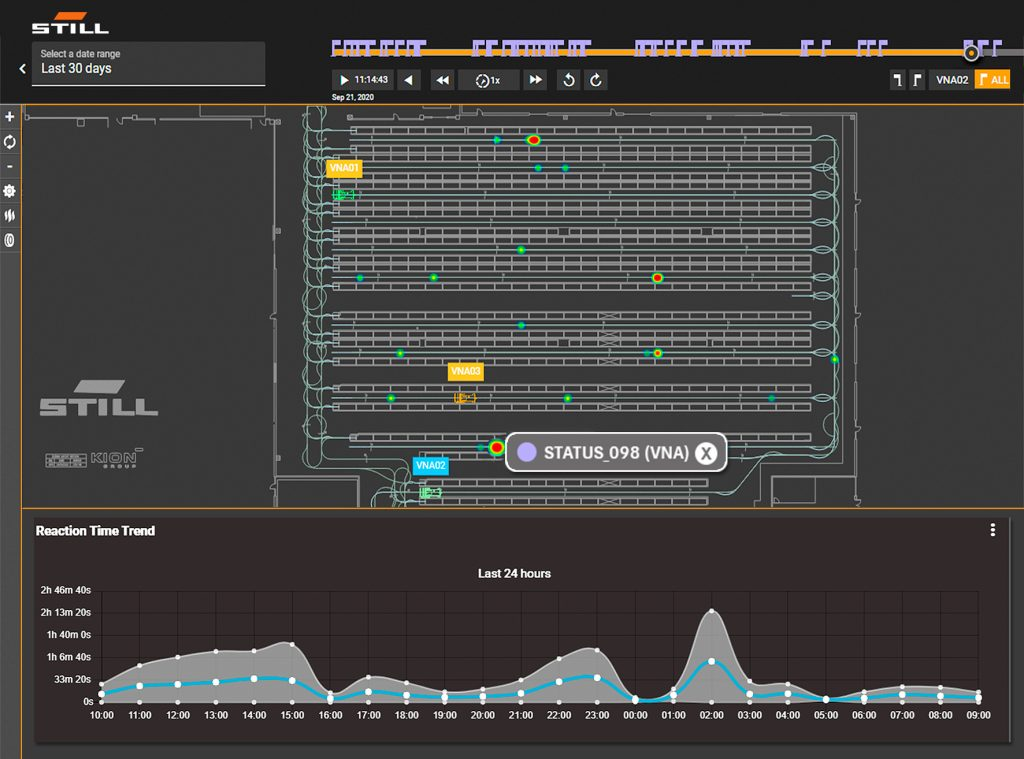Click the rotate counterclockwise icon

(x=569, y=80)
